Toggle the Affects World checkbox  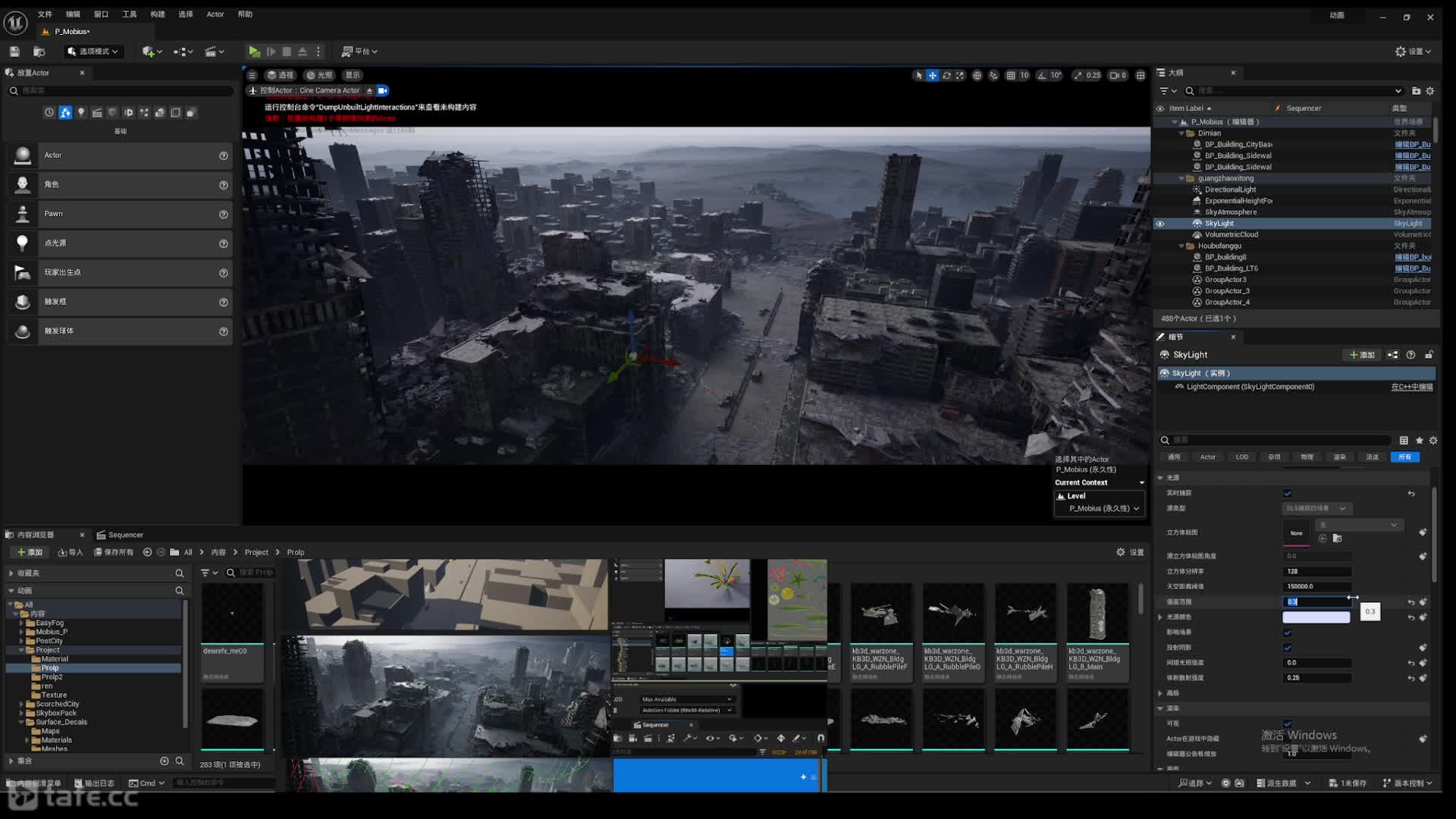pos(1288,632)
